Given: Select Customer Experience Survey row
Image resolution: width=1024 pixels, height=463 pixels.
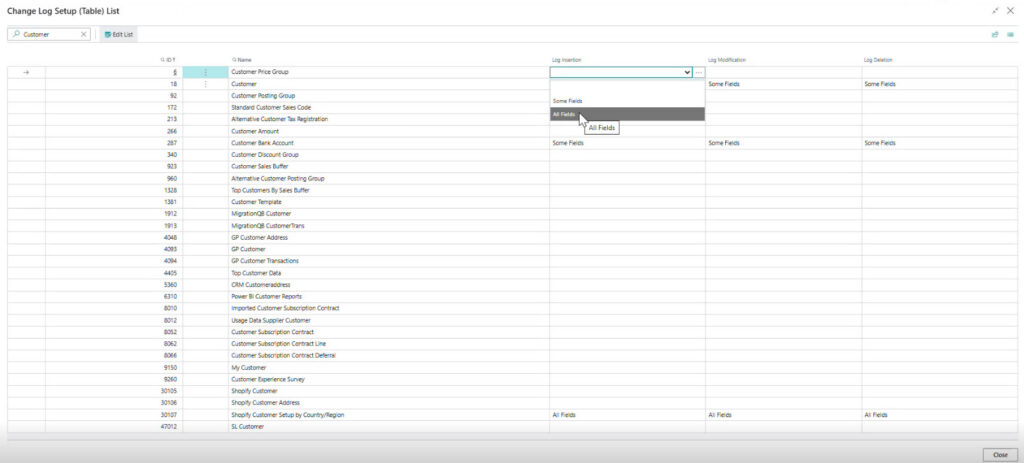Looking at the screenshot, I should point(512,379).
